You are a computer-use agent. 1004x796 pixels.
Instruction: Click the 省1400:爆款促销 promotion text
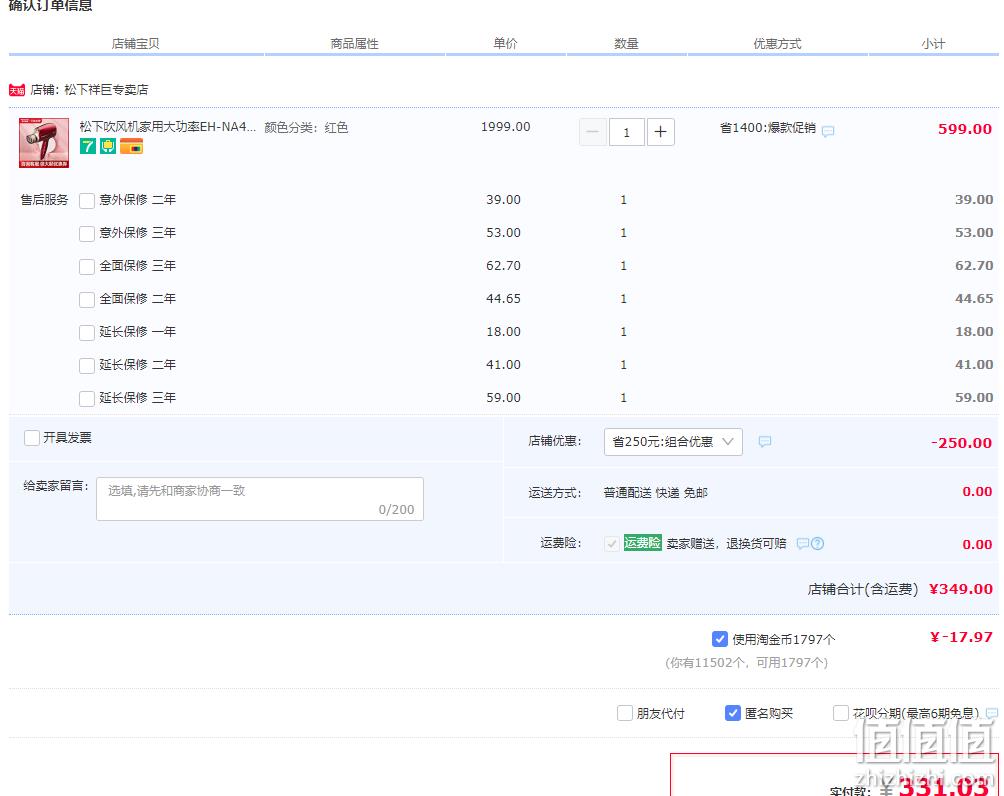(768, 127)
